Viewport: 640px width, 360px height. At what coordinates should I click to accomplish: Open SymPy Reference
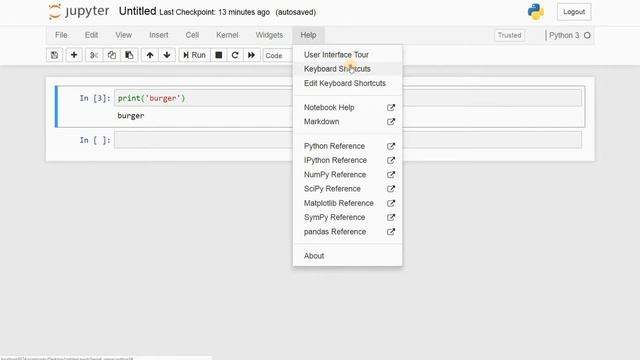tap(347, 218)
